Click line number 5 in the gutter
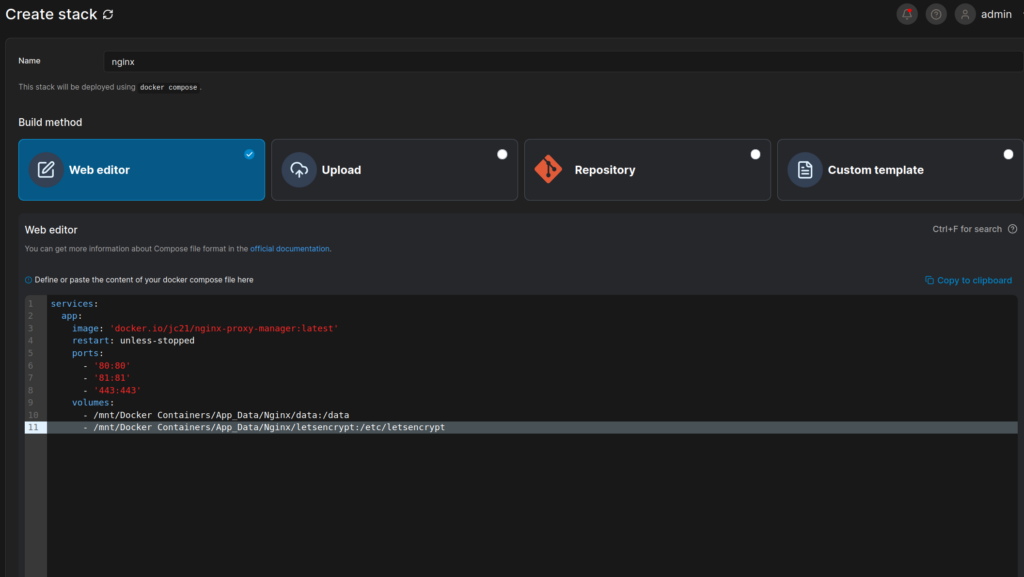The image size is (1024, 577). point(31,353)
